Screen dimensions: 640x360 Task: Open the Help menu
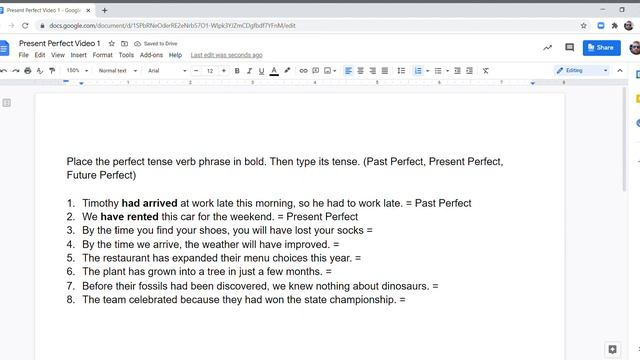click(x=175, y=55)
